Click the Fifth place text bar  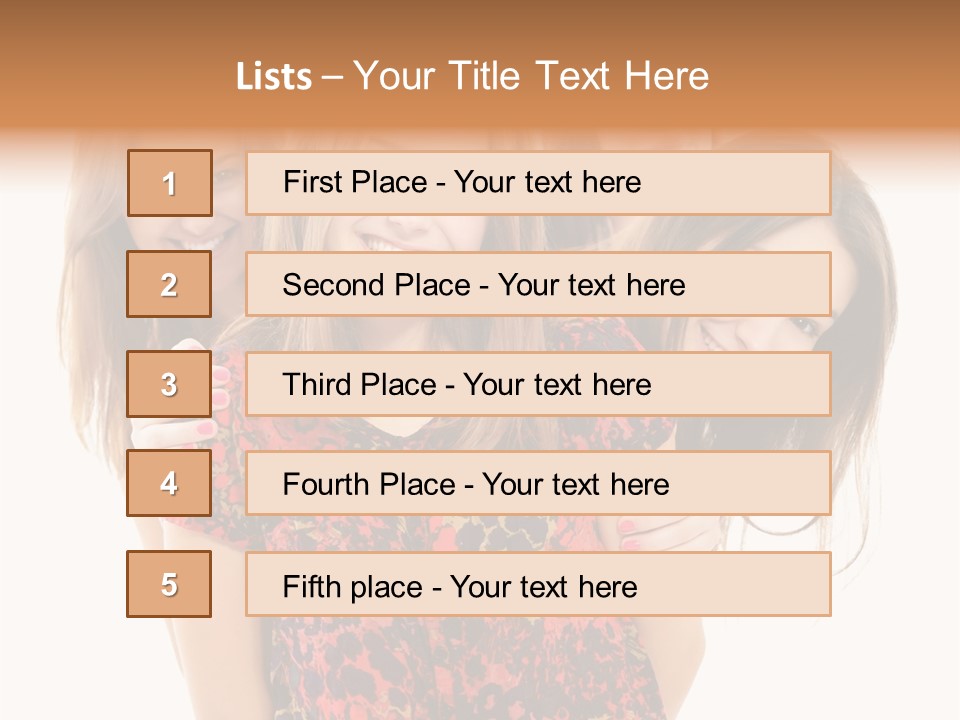(x=538, y=585)
